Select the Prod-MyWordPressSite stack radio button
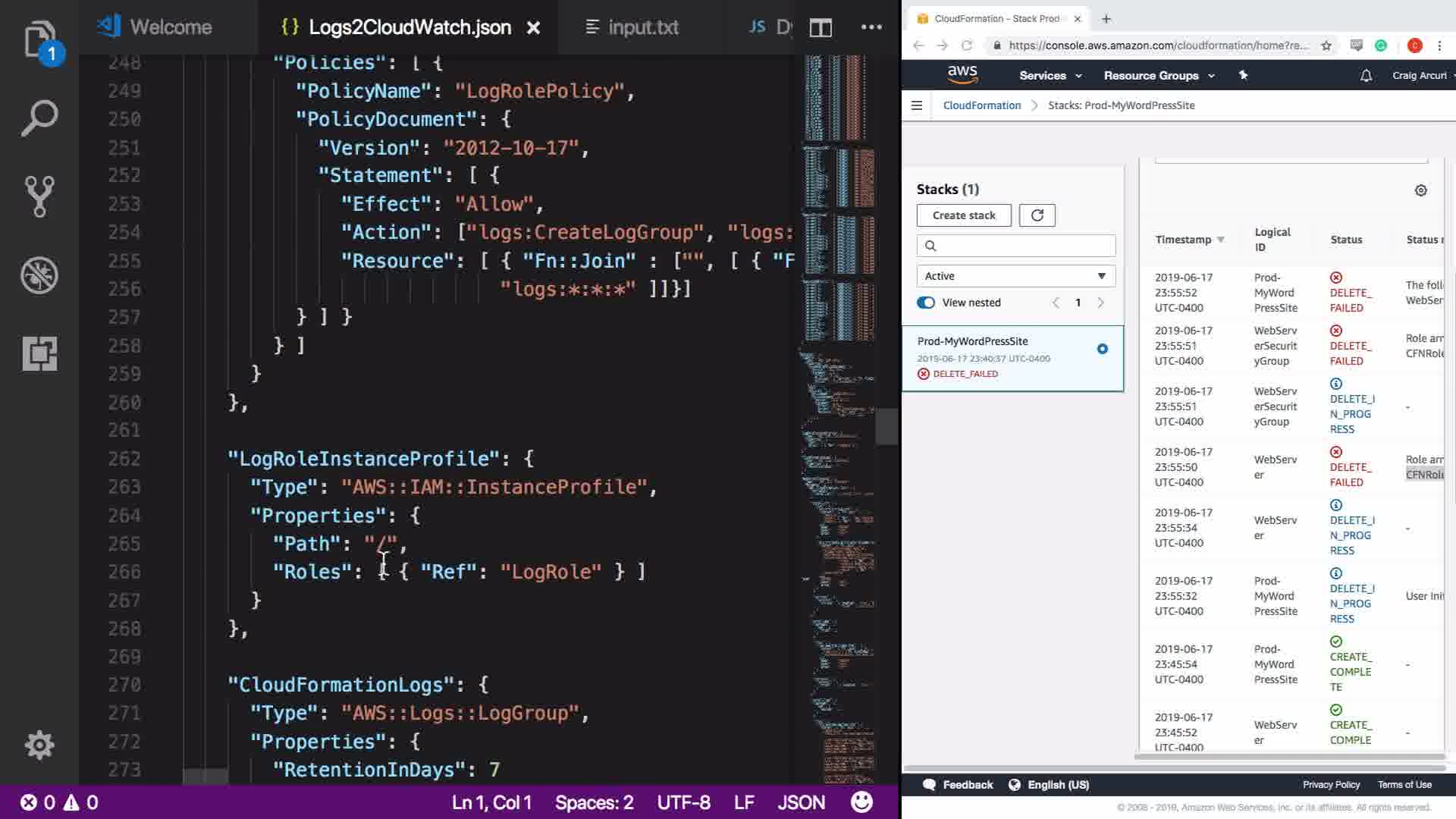The image size is (1456, 819). (x=1102, y=349)
